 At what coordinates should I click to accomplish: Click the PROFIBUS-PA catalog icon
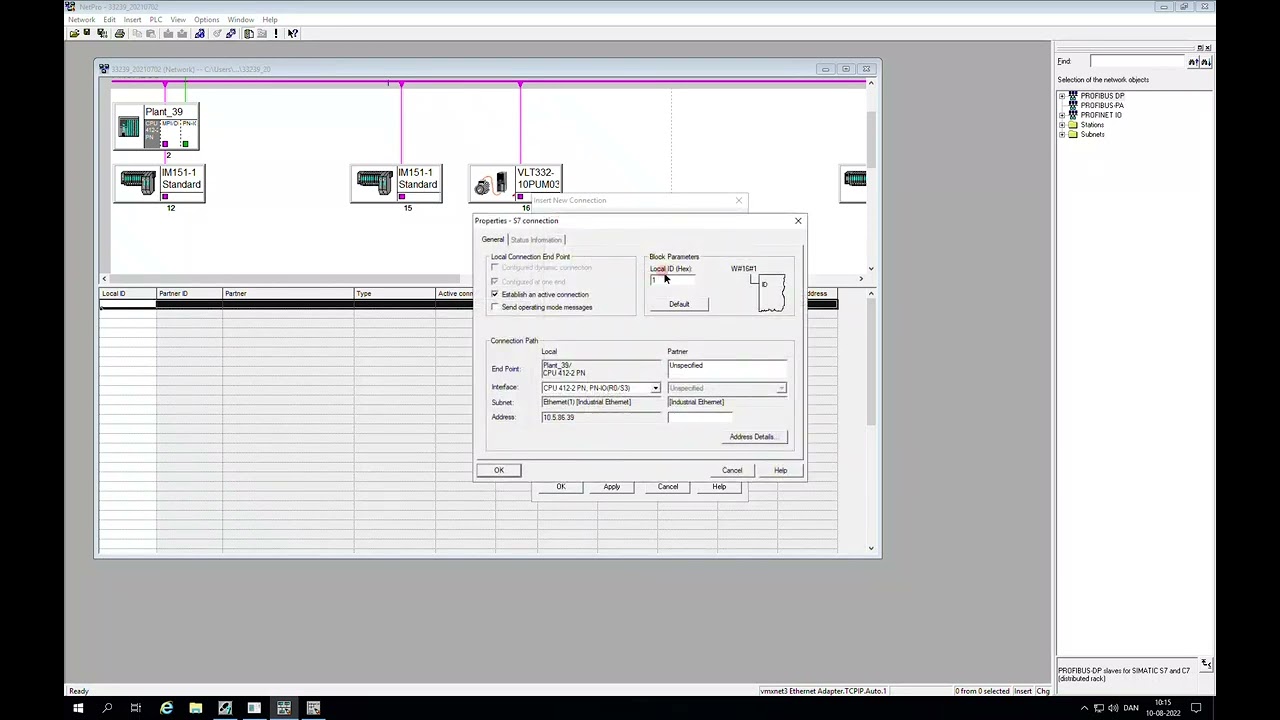[x=1073, y=105]
